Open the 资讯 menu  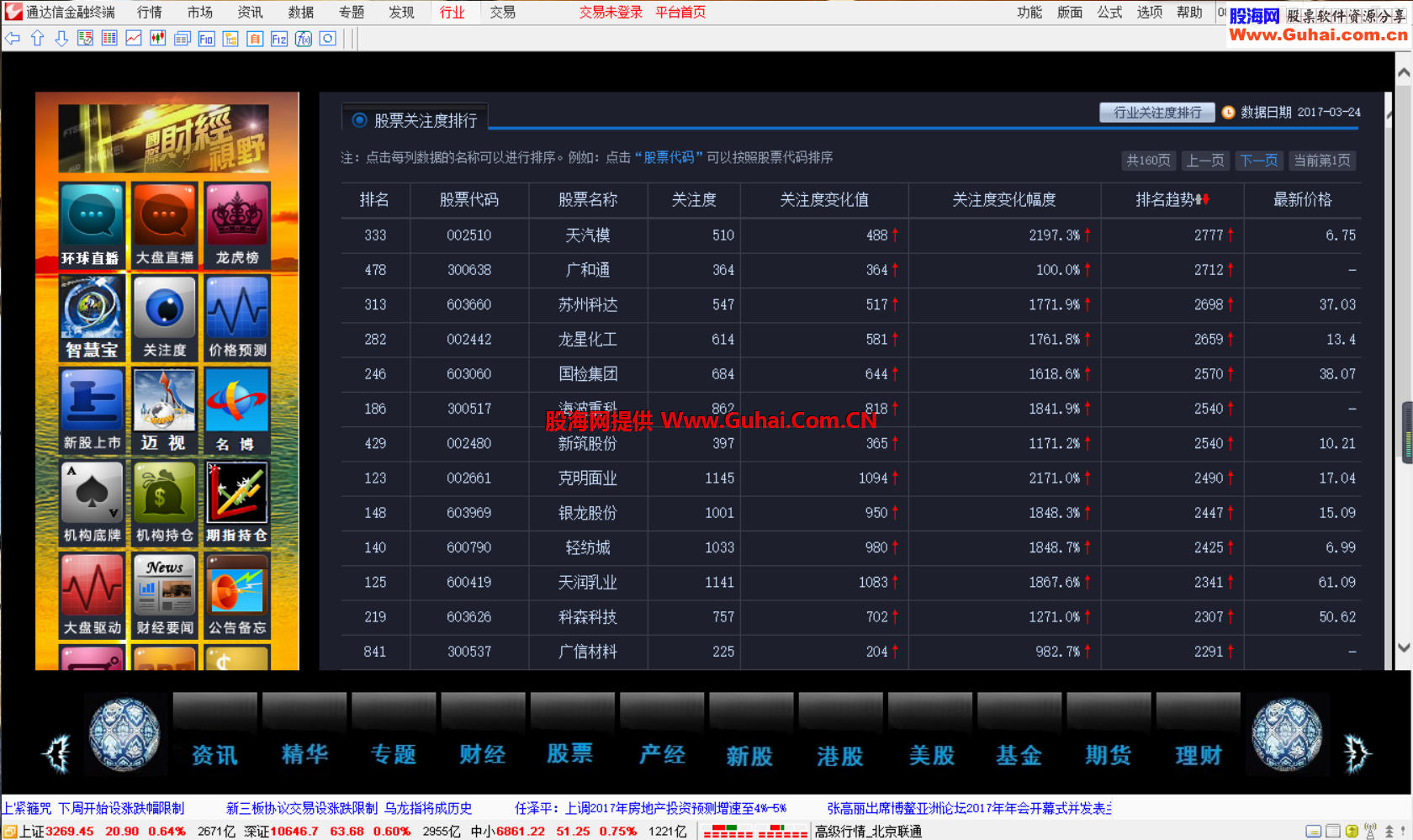tap(250, 12)
